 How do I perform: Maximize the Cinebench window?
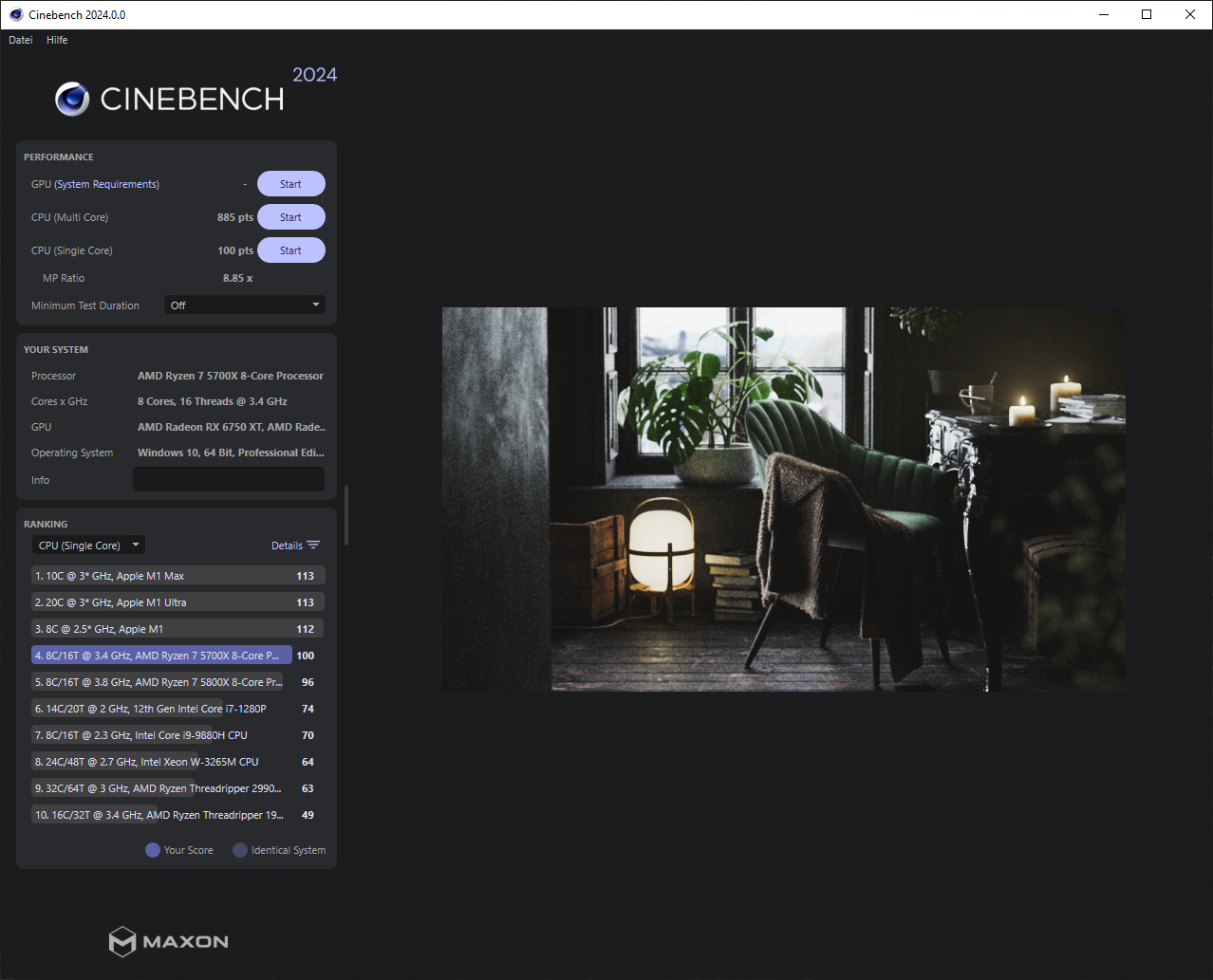(1147, 14)
